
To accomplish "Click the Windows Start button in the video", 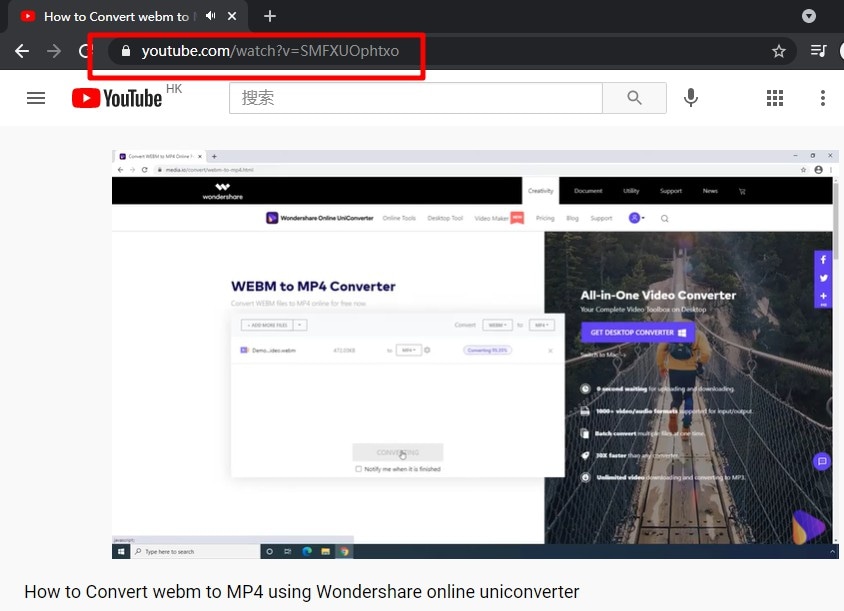I will click(x=121, y=551).
